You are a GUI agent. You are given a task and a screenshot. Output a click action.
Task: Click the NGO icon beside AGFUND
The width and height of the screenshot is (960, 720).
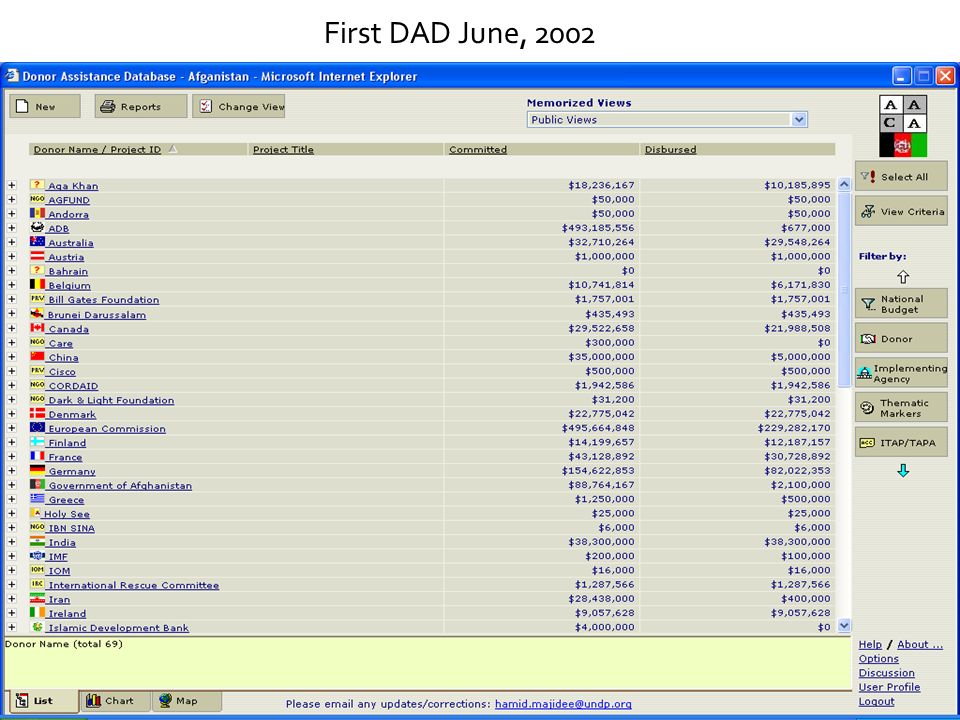click(37, 199)
